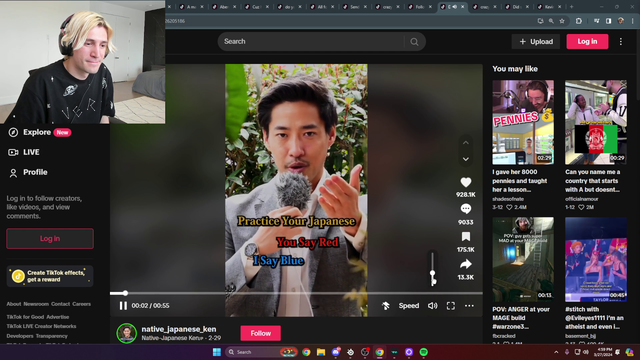This screenshot has height=360, width=640.
Task: Share video using arrow icon
Action: click(x=466, y=264)
